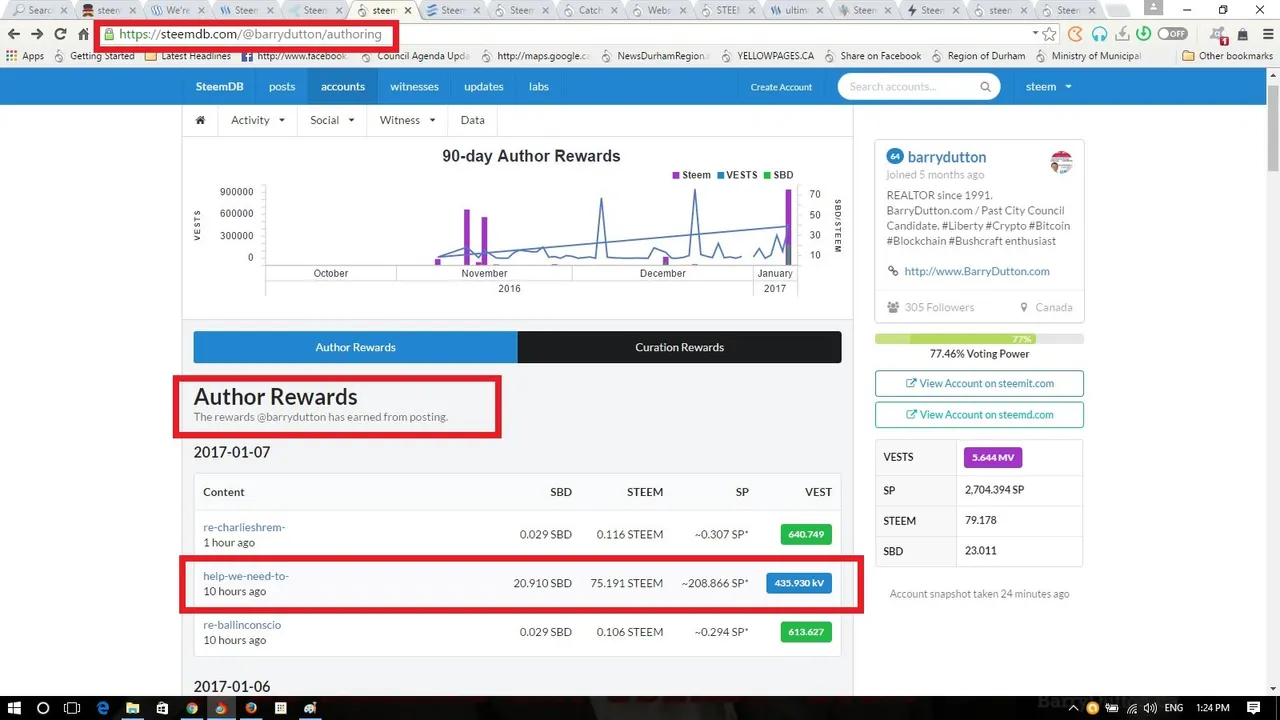Open the Action Center notification icon

coord(1254,708)
